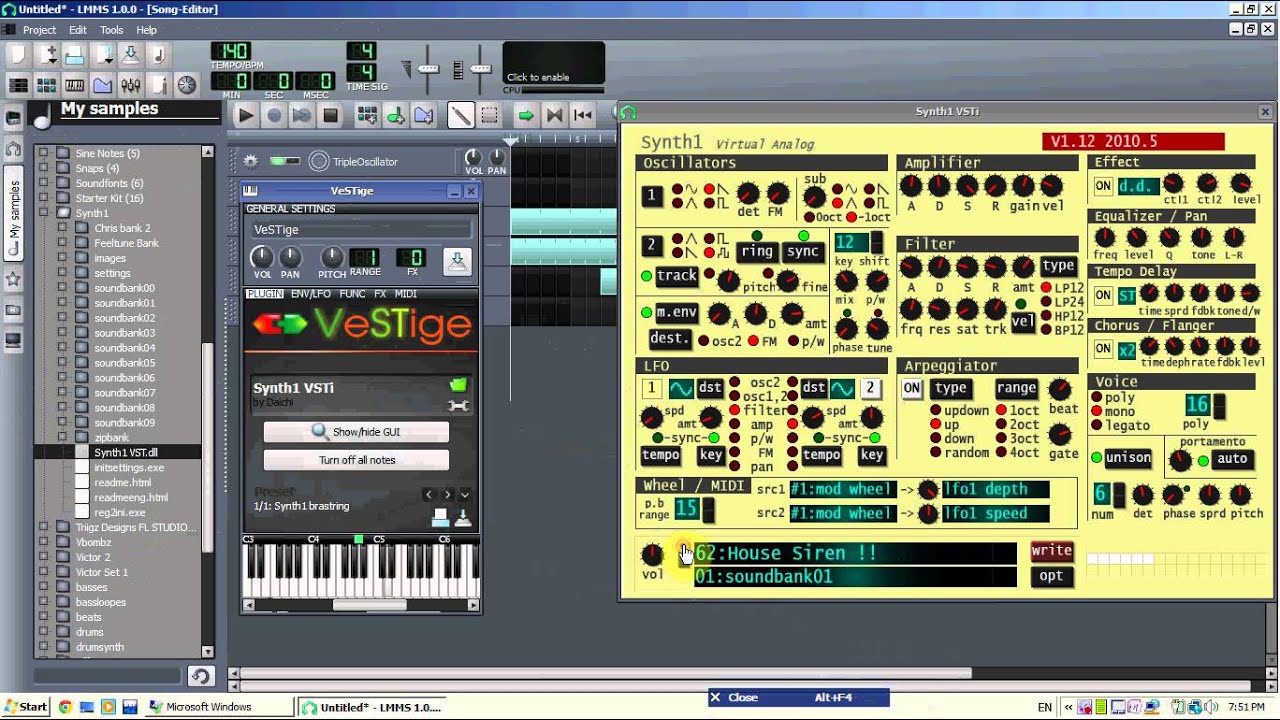Open the lfo1 speed destination selector
The width and height of the screenshot is (1280, 720).
996,513
